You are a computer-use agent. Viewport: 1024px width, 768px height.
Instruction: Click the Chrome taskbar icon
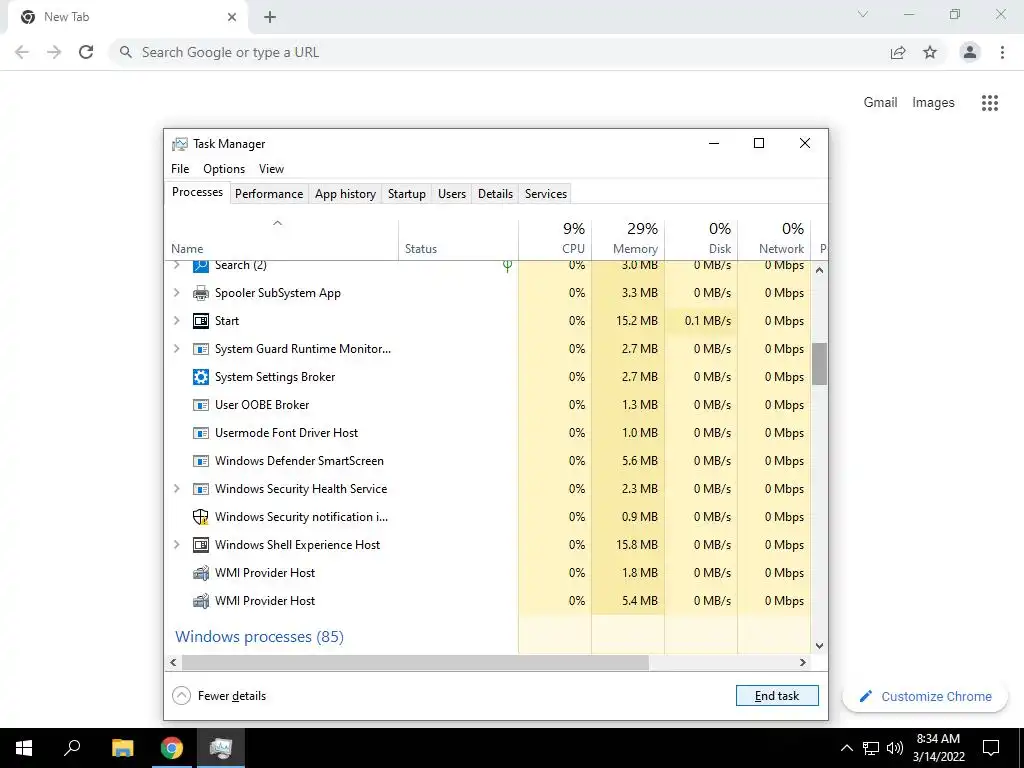tap(172, 748)
